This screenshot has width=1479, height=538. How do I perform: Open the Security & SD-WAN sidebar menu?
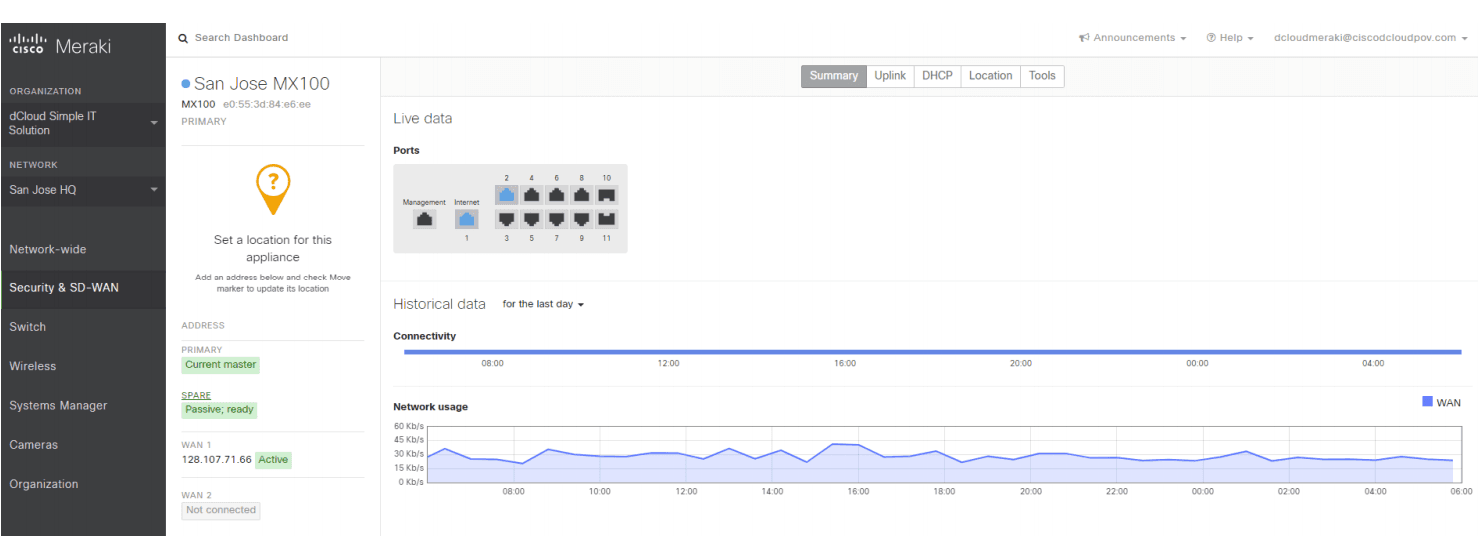83,288
